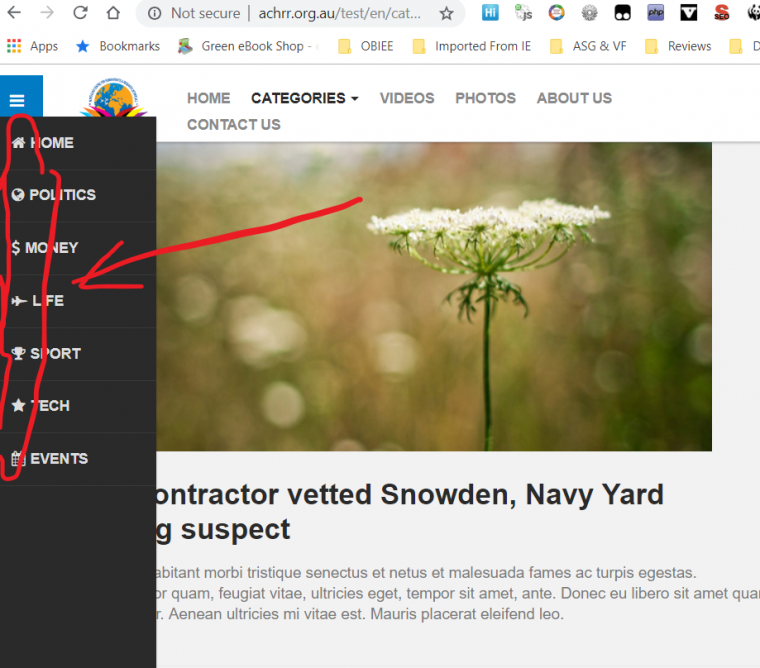
Task: Click the sidebar POLITICS globe icon
Action: (18, 195)
